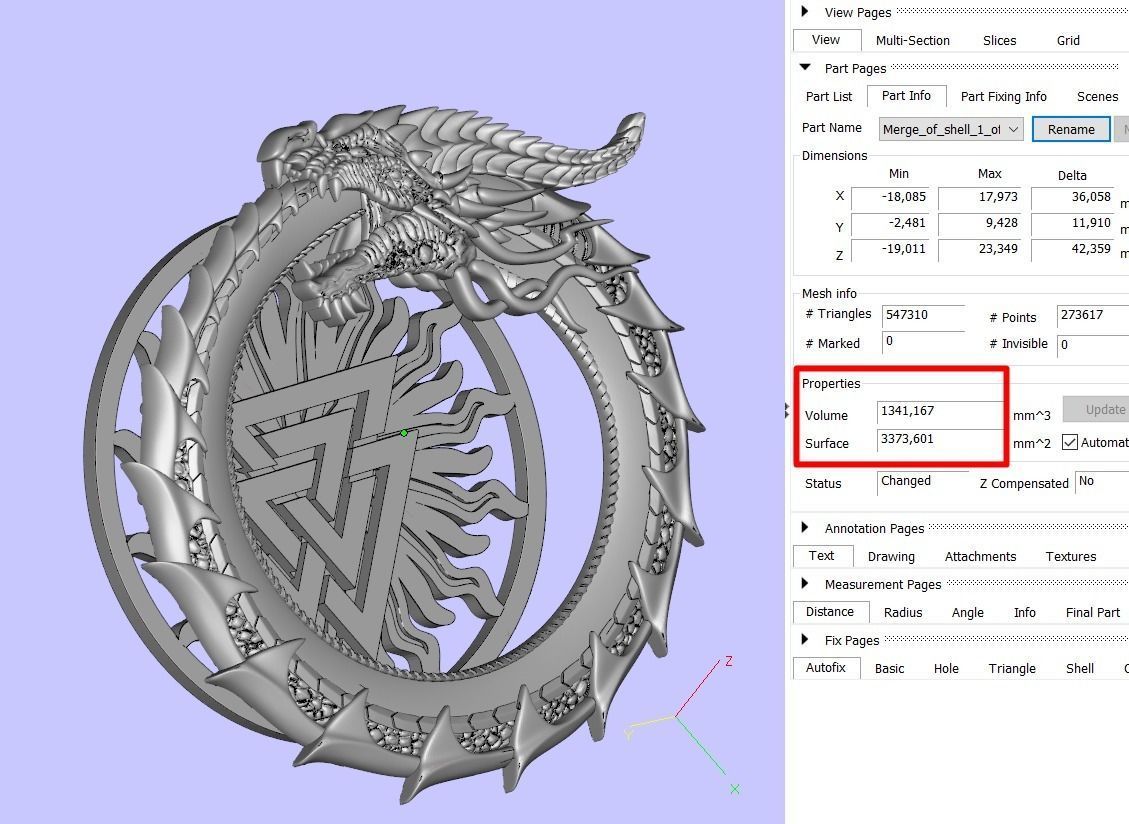Viewport: 1129px width, 824px height.
Task: Open the Attachments tab
Action: (x=980, y=557)
